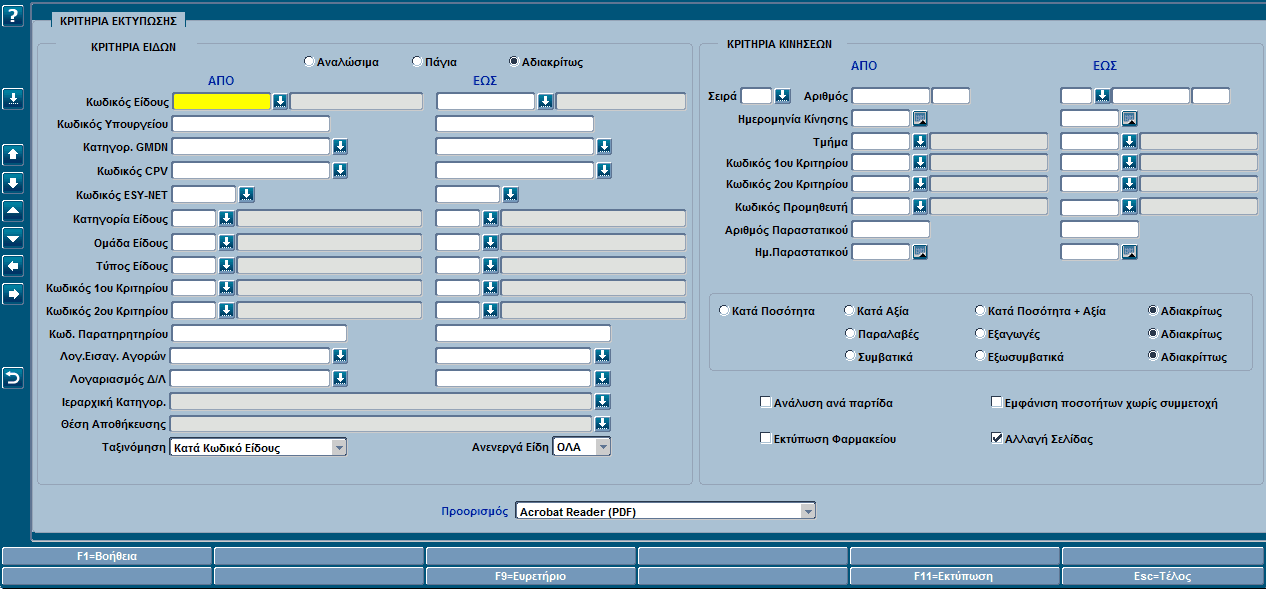This screenshot has width=1266, height=607.
Task: Open lookup for Κωδικός ESY-NET ΑΠΟ field
Action: (246, 194)
